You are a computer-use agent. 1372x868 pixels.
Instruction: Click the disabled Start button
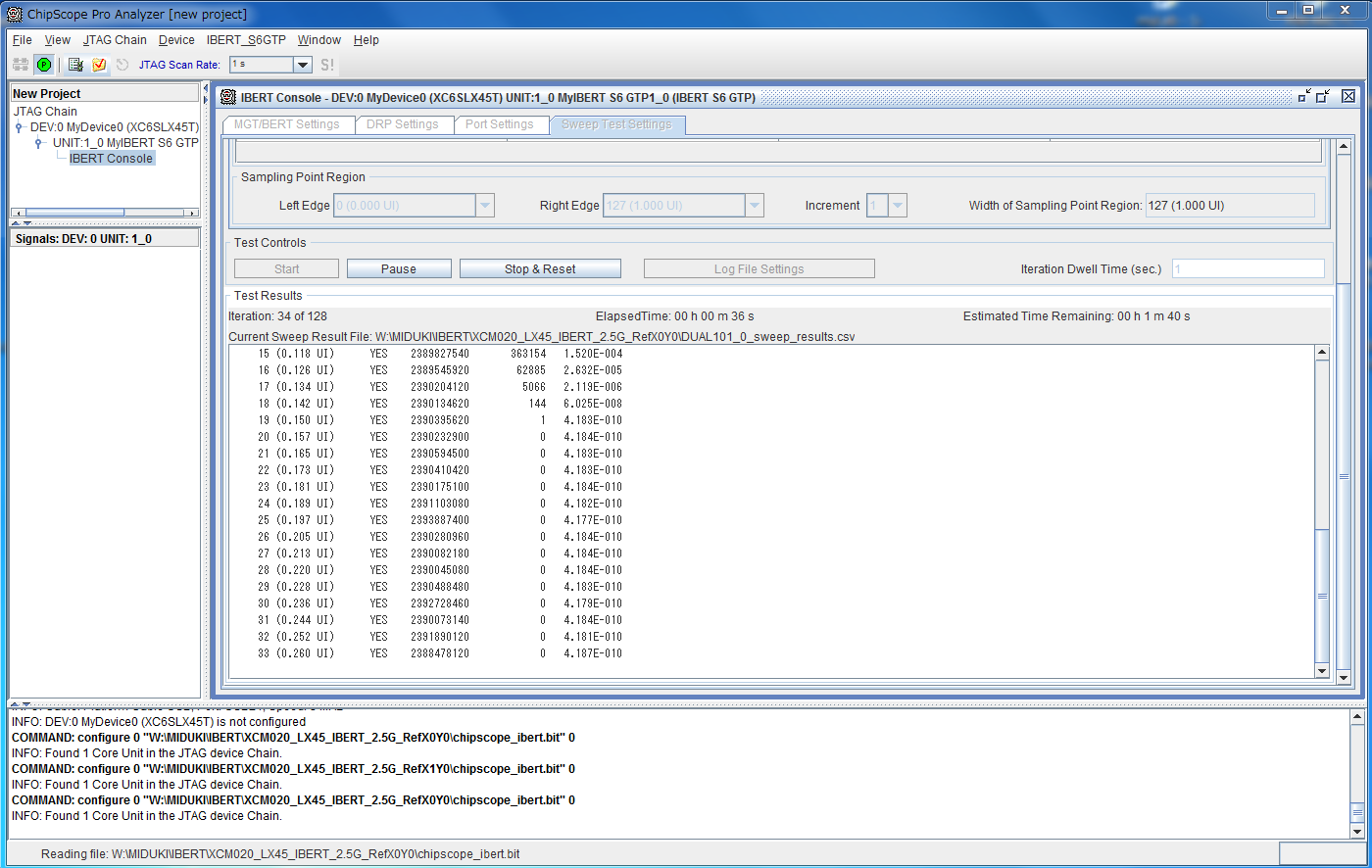click(286, 268)
